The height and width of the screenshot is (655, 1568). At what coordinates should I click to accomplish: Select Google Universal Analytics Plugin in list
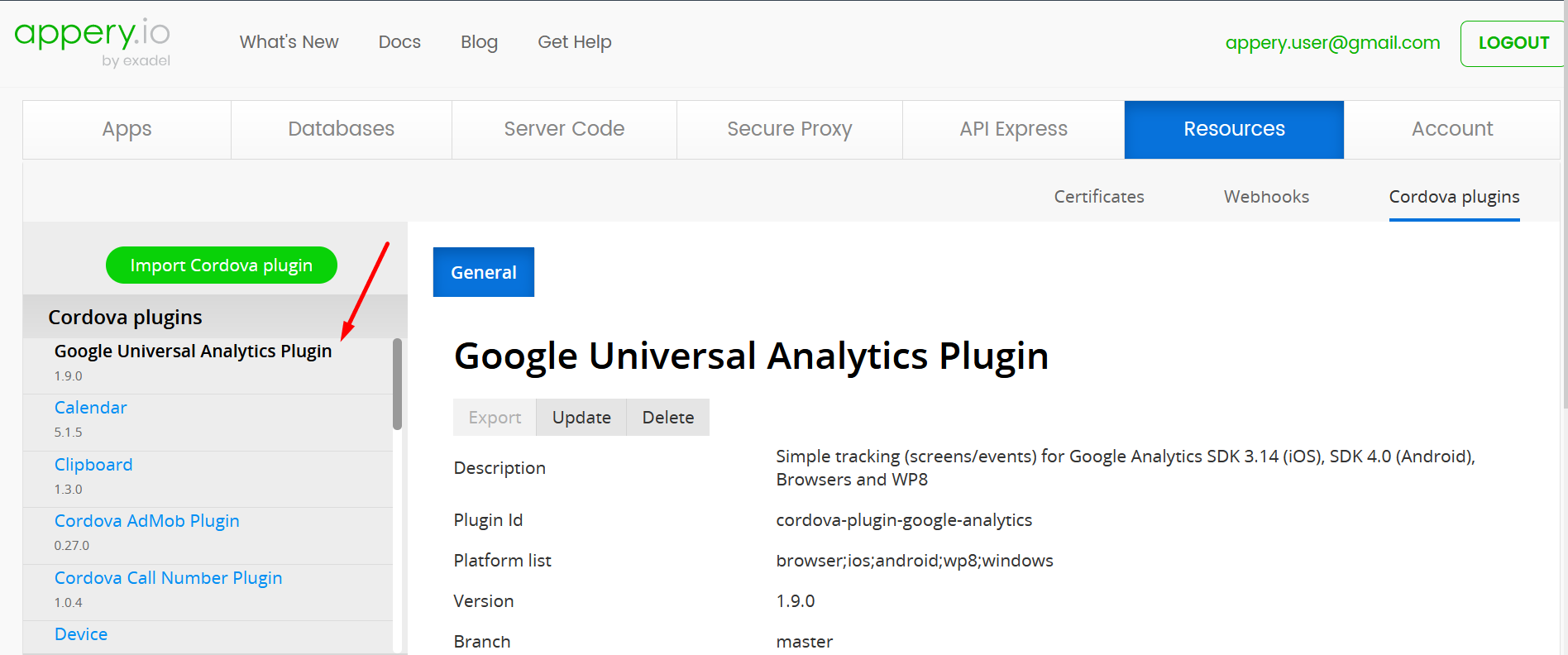click(193, 351)
